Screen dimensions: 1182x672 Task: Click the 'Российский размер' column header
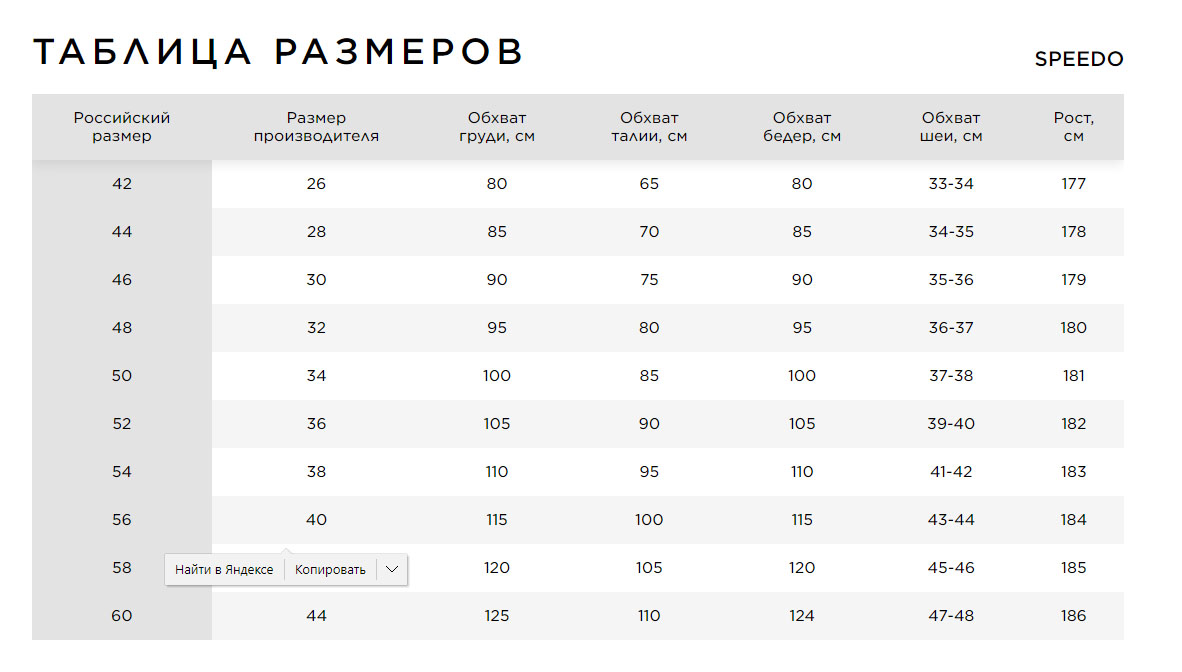click(x=122, y=127)
